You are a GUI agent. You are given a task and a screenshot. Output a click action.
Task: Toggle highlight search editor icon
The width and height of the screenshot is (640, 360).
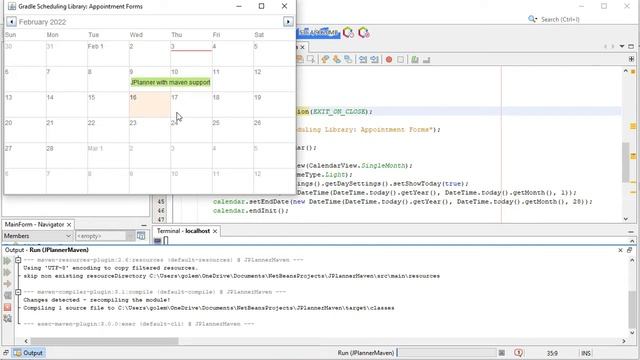[x=348, y=60]
